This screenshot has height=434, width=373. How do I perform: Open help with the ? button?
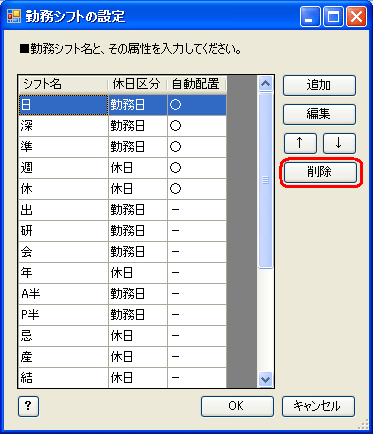[x=28, y=406]
